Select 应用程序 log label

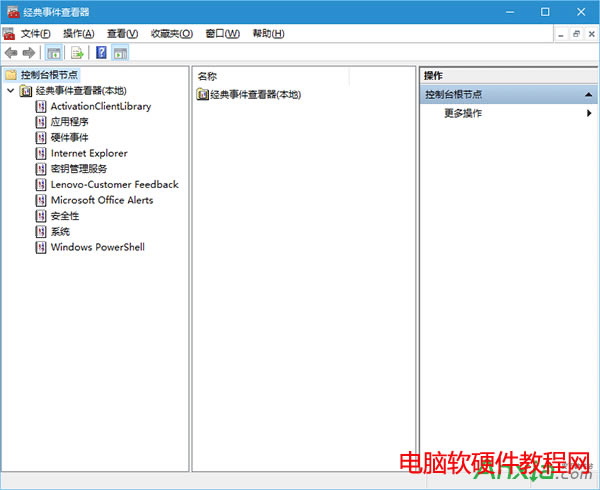(70, 122)
